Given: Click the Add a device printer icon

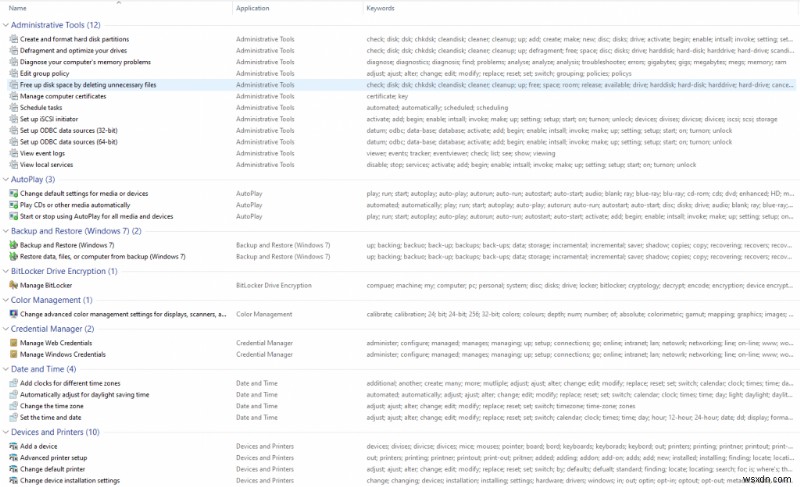Looking at the screenshot, I should coord(14,446).
